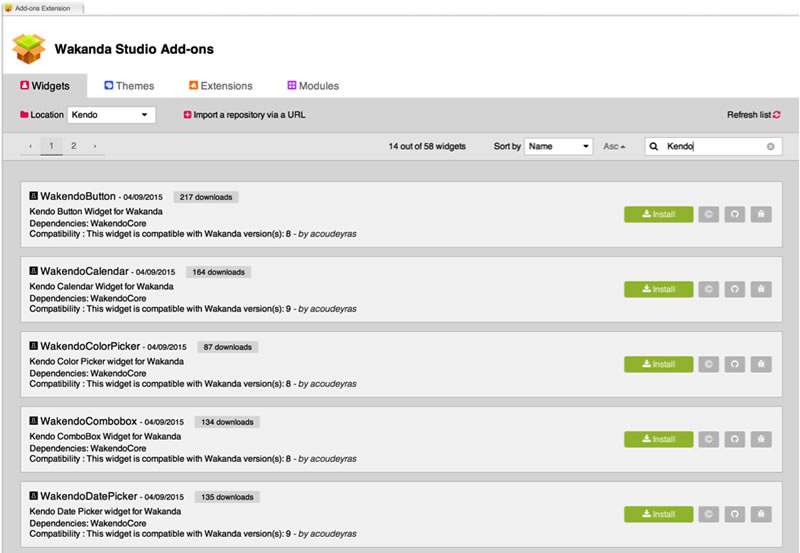The width and height of the screenshot is (800, 553).
Task: Open GitHub repository for WakendoCombobox
Action: (734, 439)
